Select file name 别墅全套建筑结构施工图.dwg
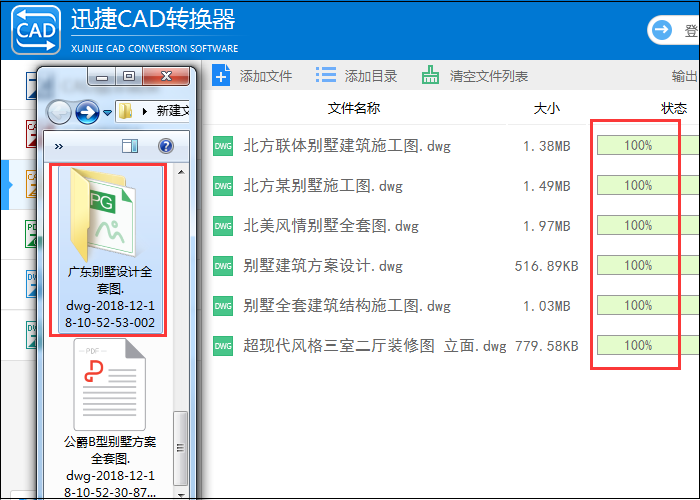 pos(347,306)
